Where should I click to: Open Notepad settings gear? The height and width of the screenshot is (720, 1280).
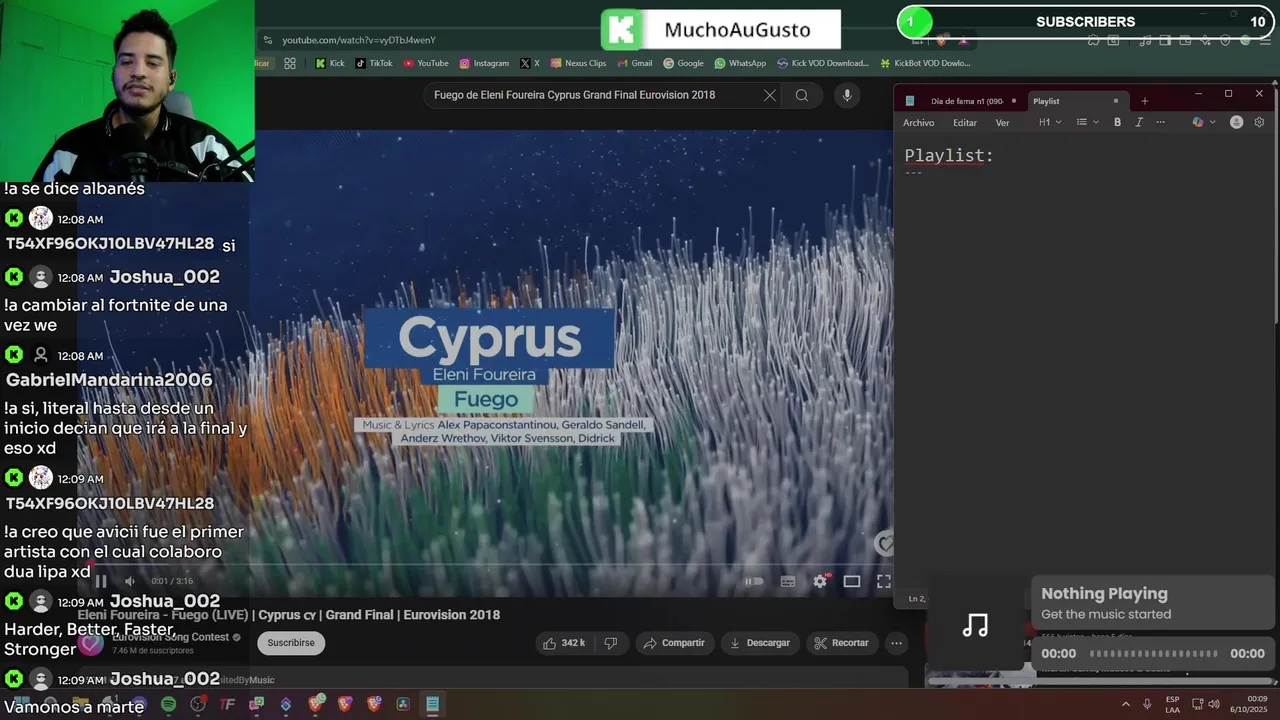point(1259,122)
